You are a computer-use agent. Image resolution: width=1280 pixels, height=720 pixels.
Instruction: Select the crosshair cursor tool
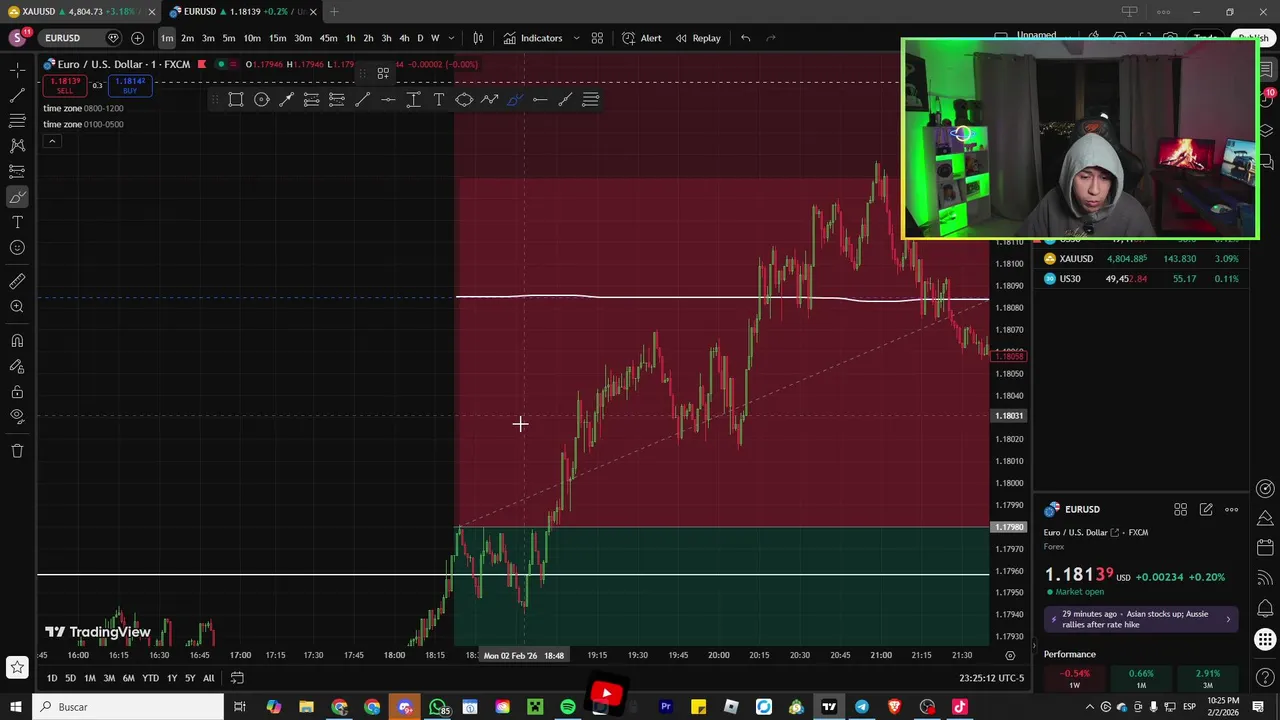click(x=17, y=70)
